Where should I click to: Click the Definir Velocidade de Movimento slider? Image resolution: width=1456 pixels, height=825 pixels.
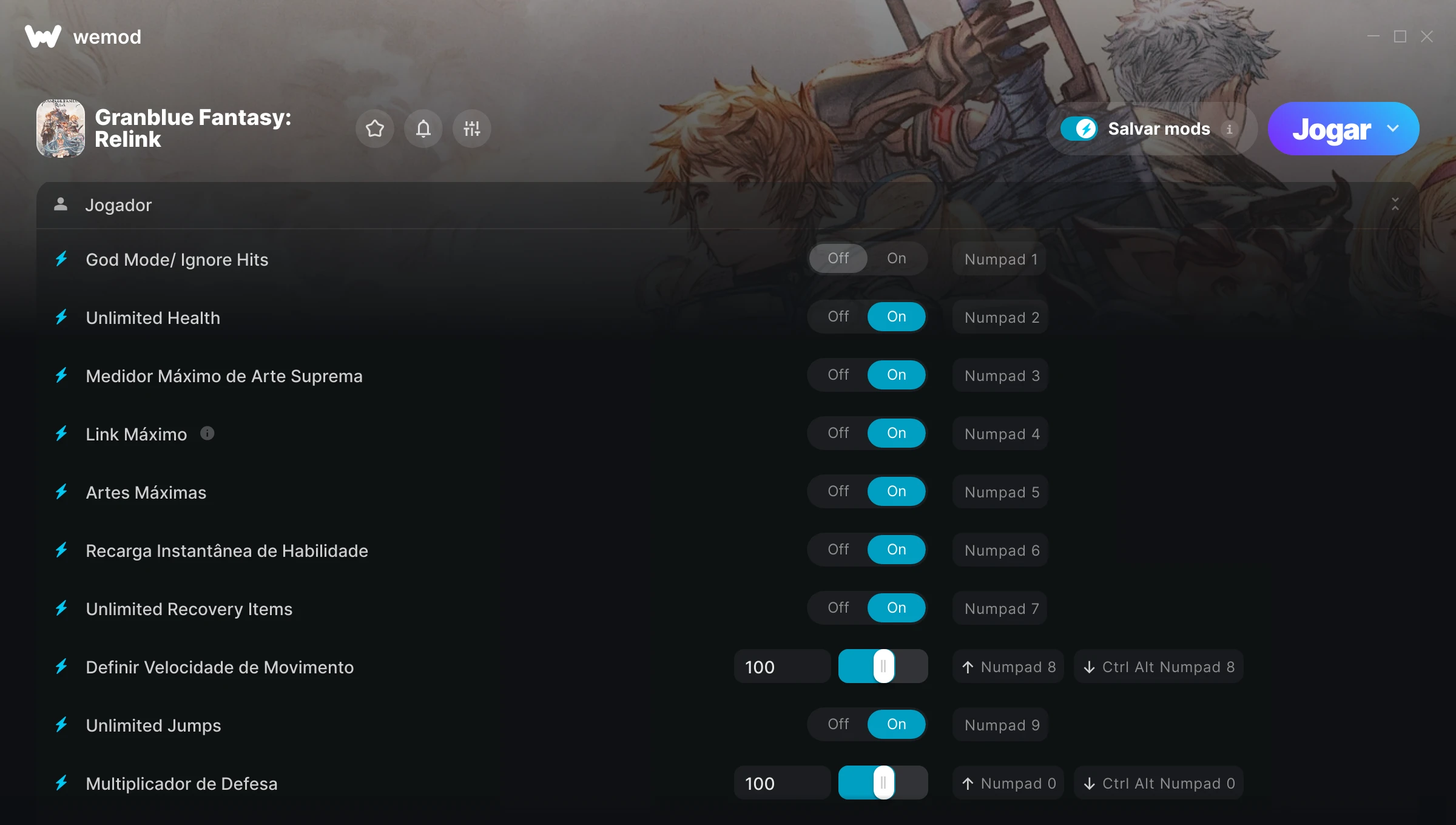[x=883, y=666]
